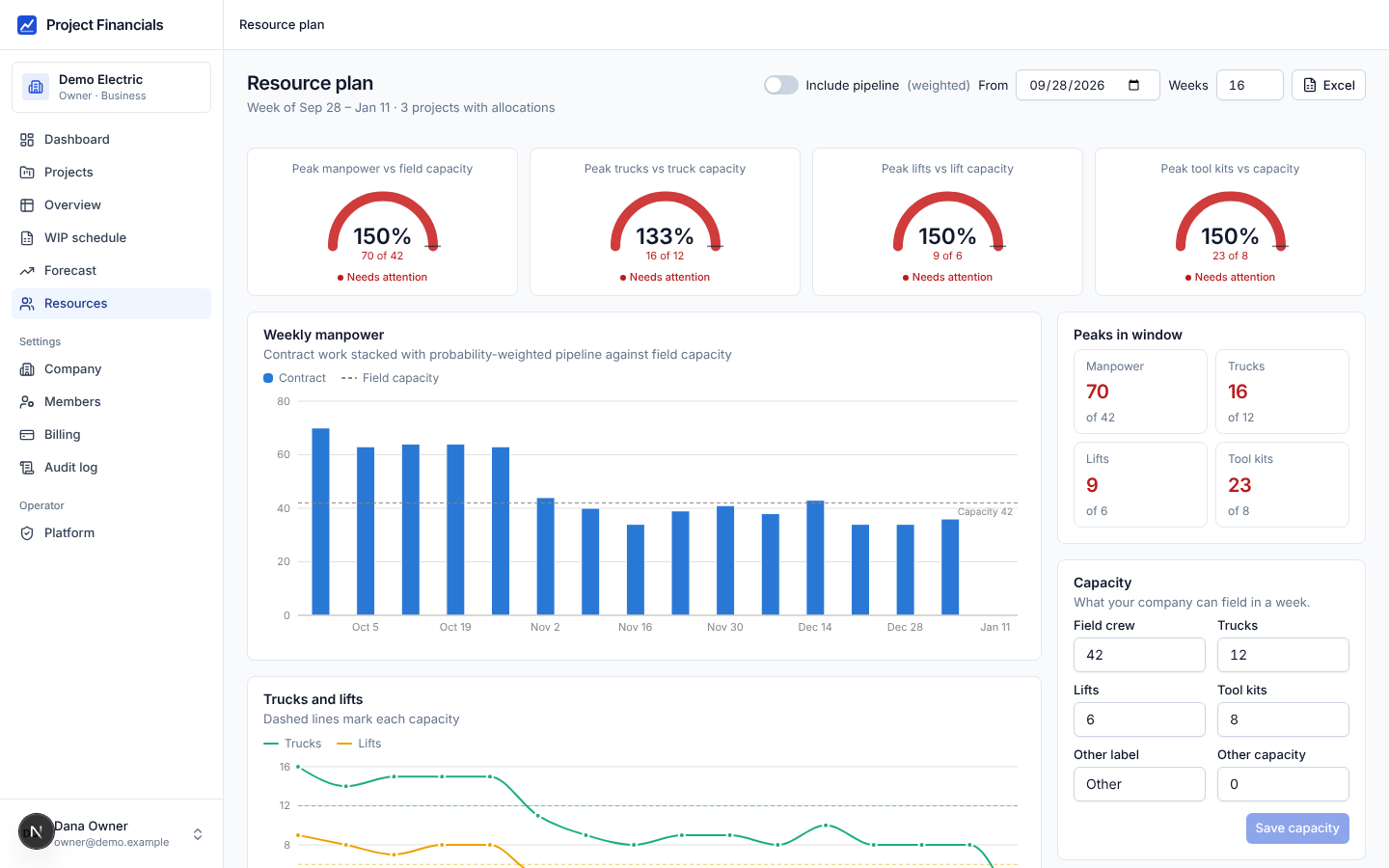Click the Trucks 16 of 12 peak card
This screenshot has height=868, width=1389.
pos(1282,392)
